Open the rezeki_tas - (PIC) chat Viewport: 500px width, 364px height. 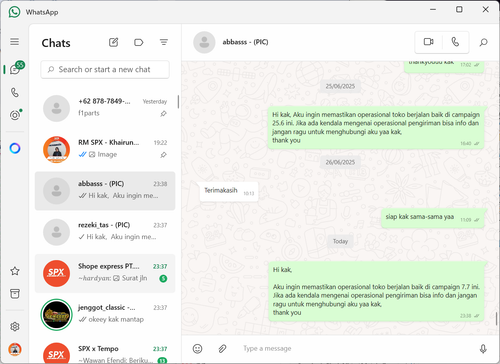click(105, 232)
